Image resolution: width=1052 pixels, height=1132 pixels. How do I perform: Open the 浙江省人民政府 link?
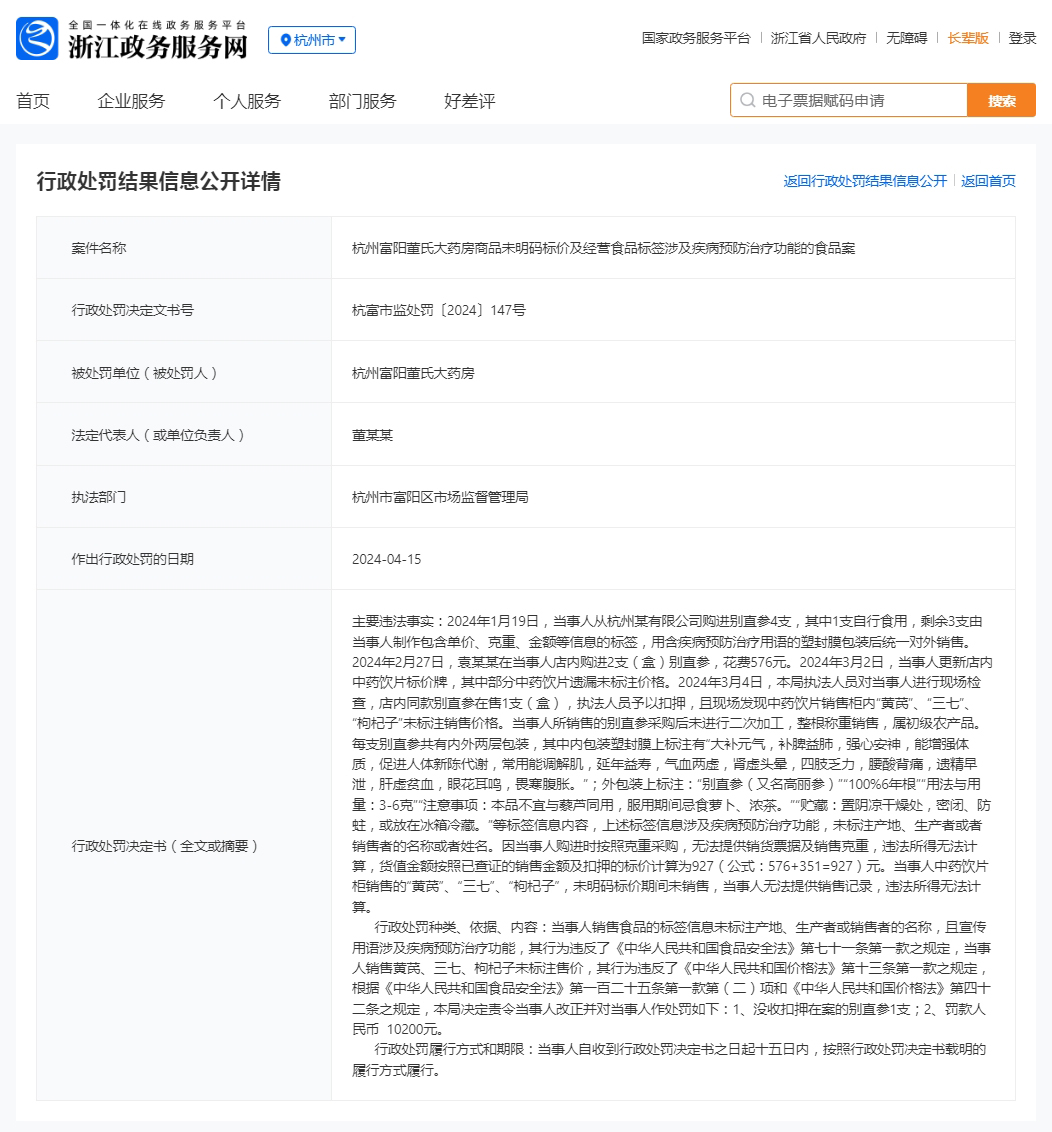coord(818,38)
